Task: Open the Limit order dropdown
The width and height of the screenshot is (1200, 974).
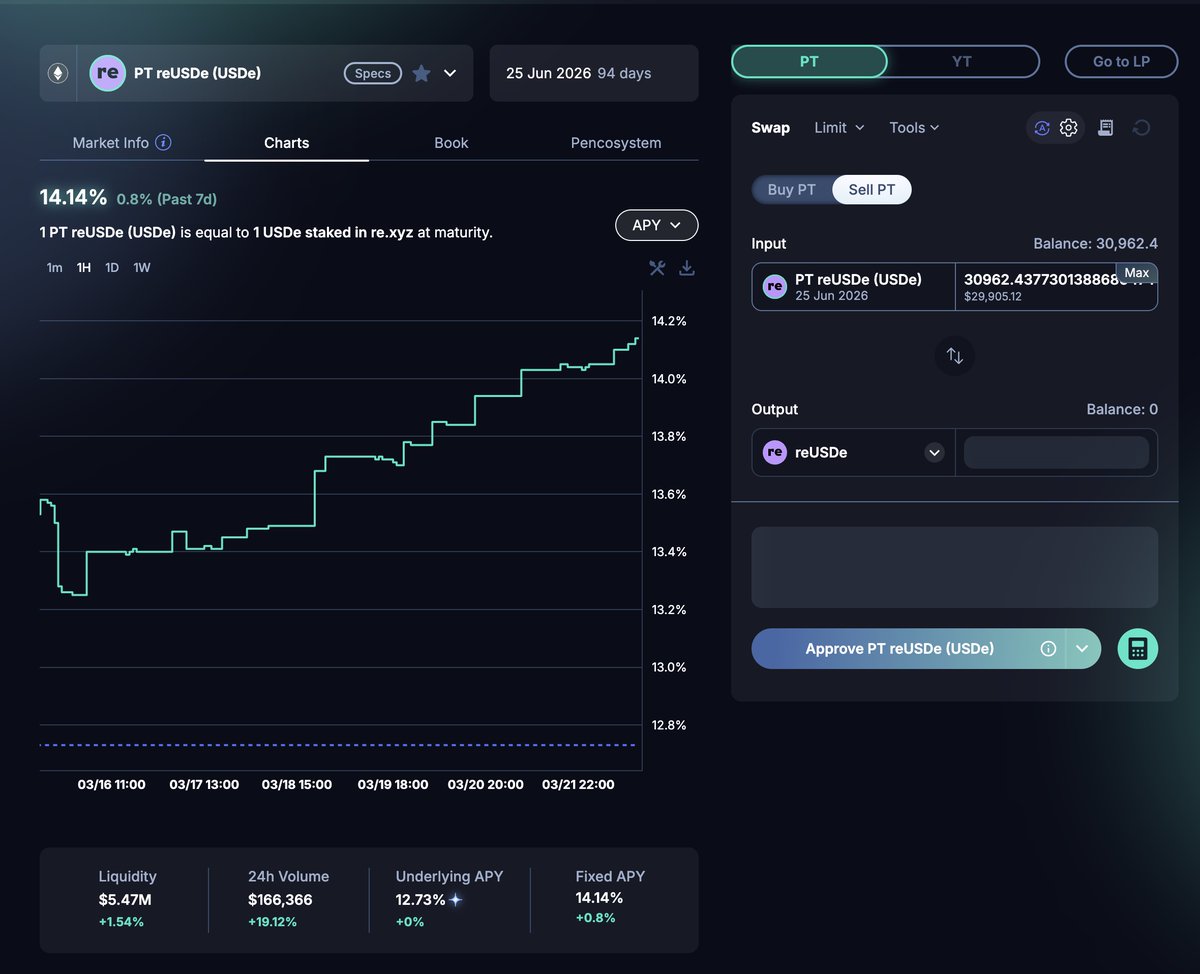Action: [839, 128]
